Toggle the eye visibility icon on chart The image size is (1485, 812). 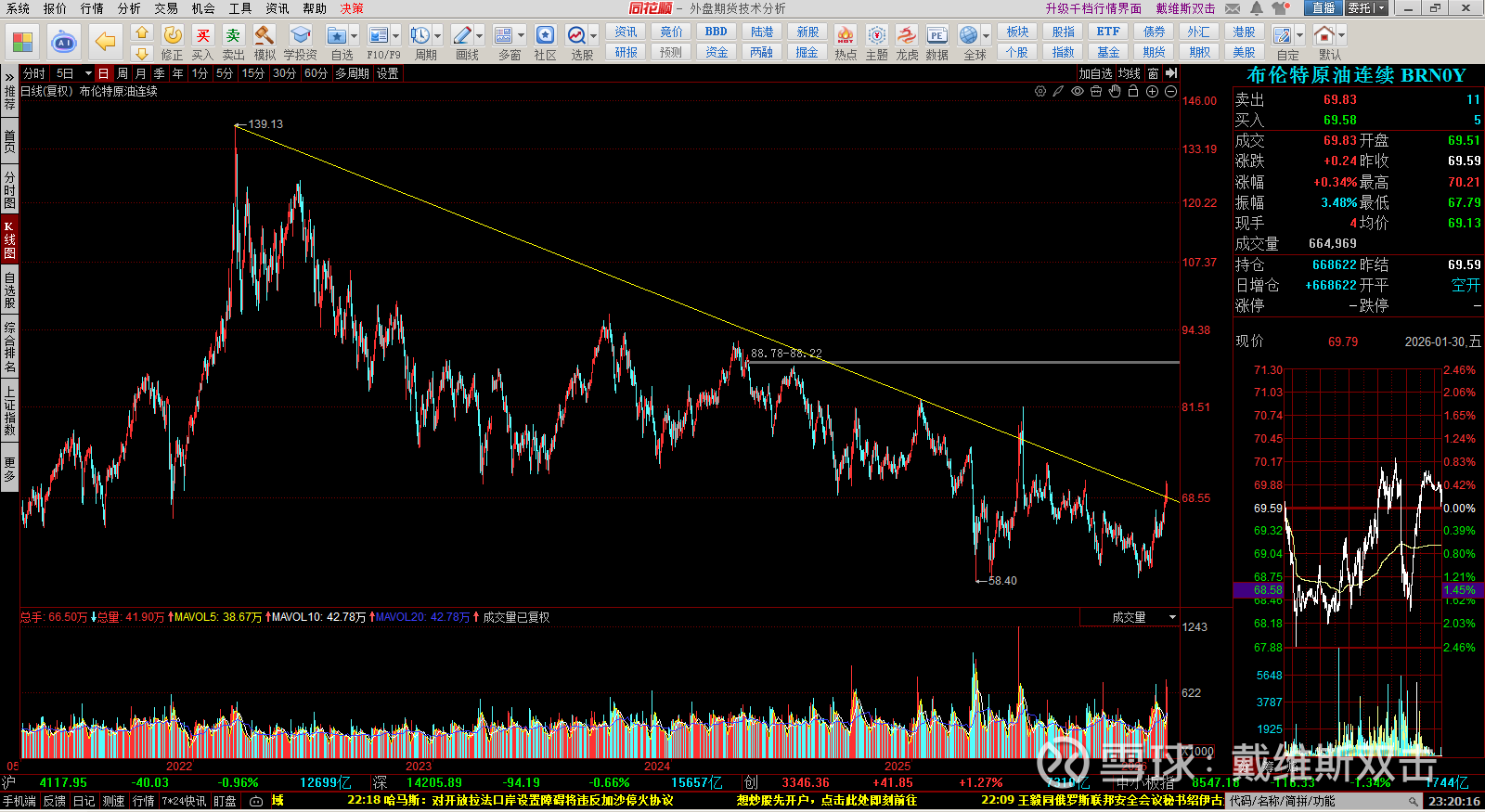[x=1078, y=91]
